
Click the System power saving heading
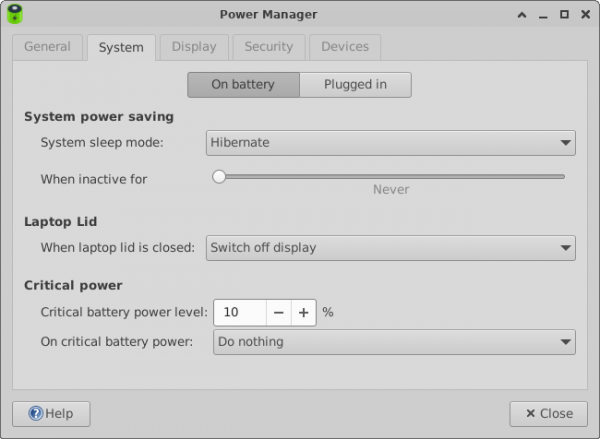[99, 117]
